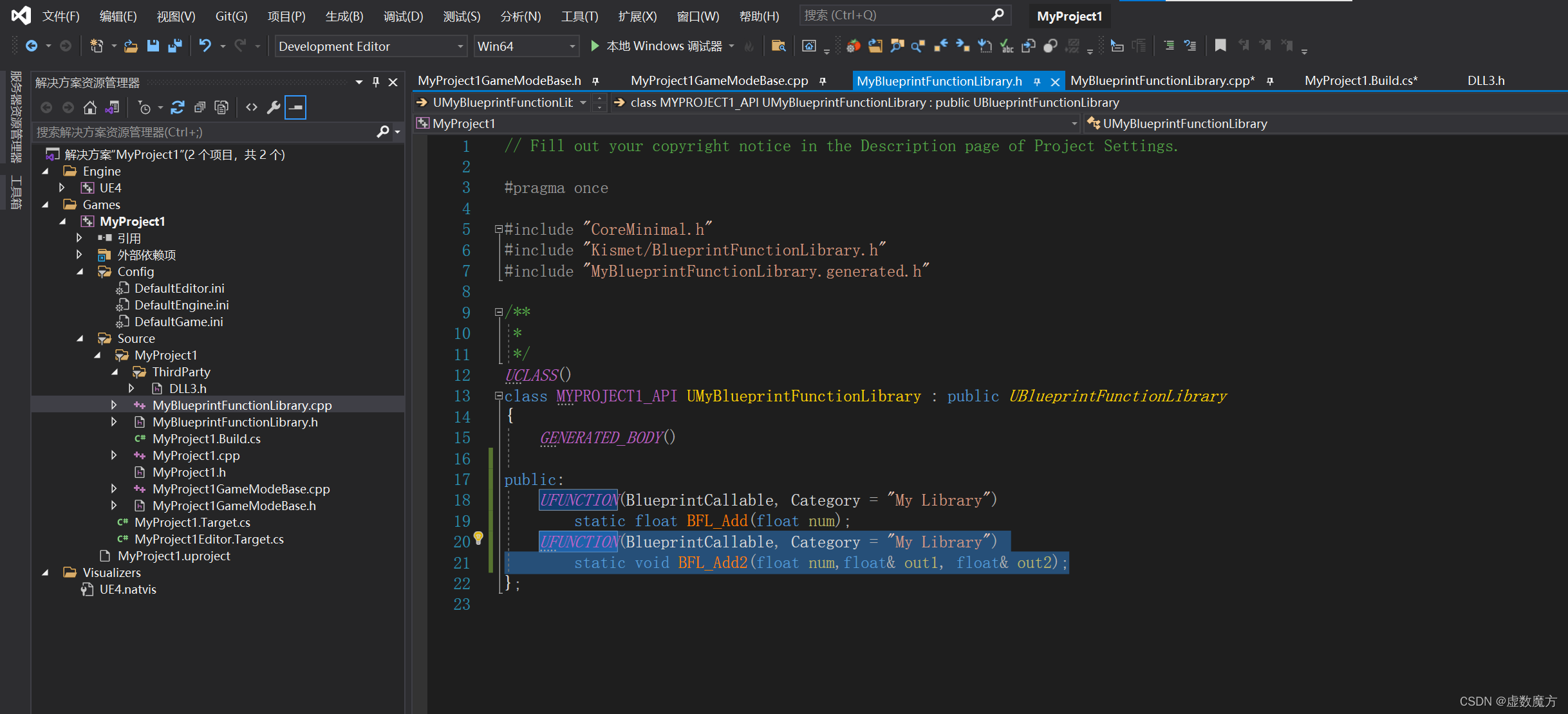
Task: Click Visual Assist spell check abc icon
Action: pos(1006,46)
